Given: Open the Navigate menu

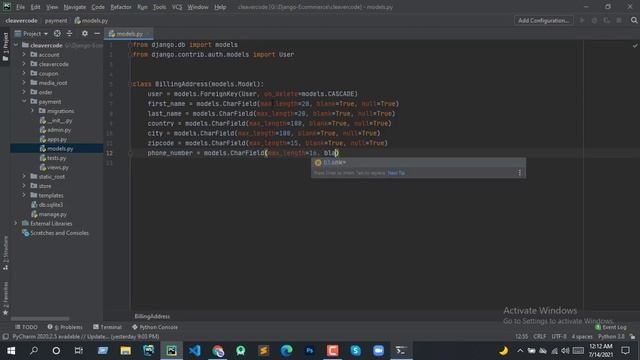Looking at the screenshot, I should click(75, 7).
